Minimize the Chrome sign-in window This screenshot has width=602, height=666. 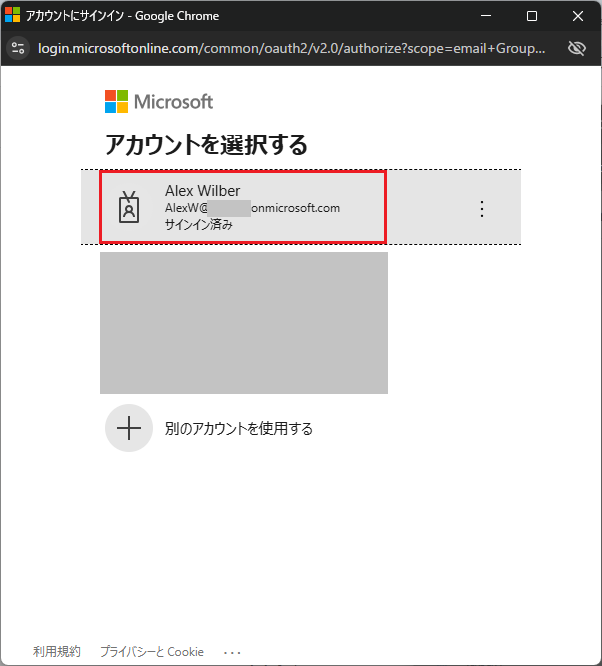[486, 16]
